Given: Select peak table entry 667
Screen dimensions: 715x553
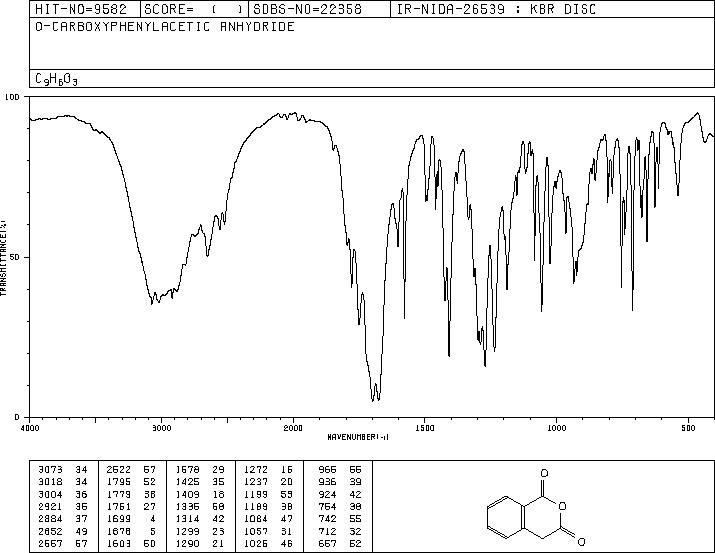Looking at the screenshot, I should coord(327,544).
